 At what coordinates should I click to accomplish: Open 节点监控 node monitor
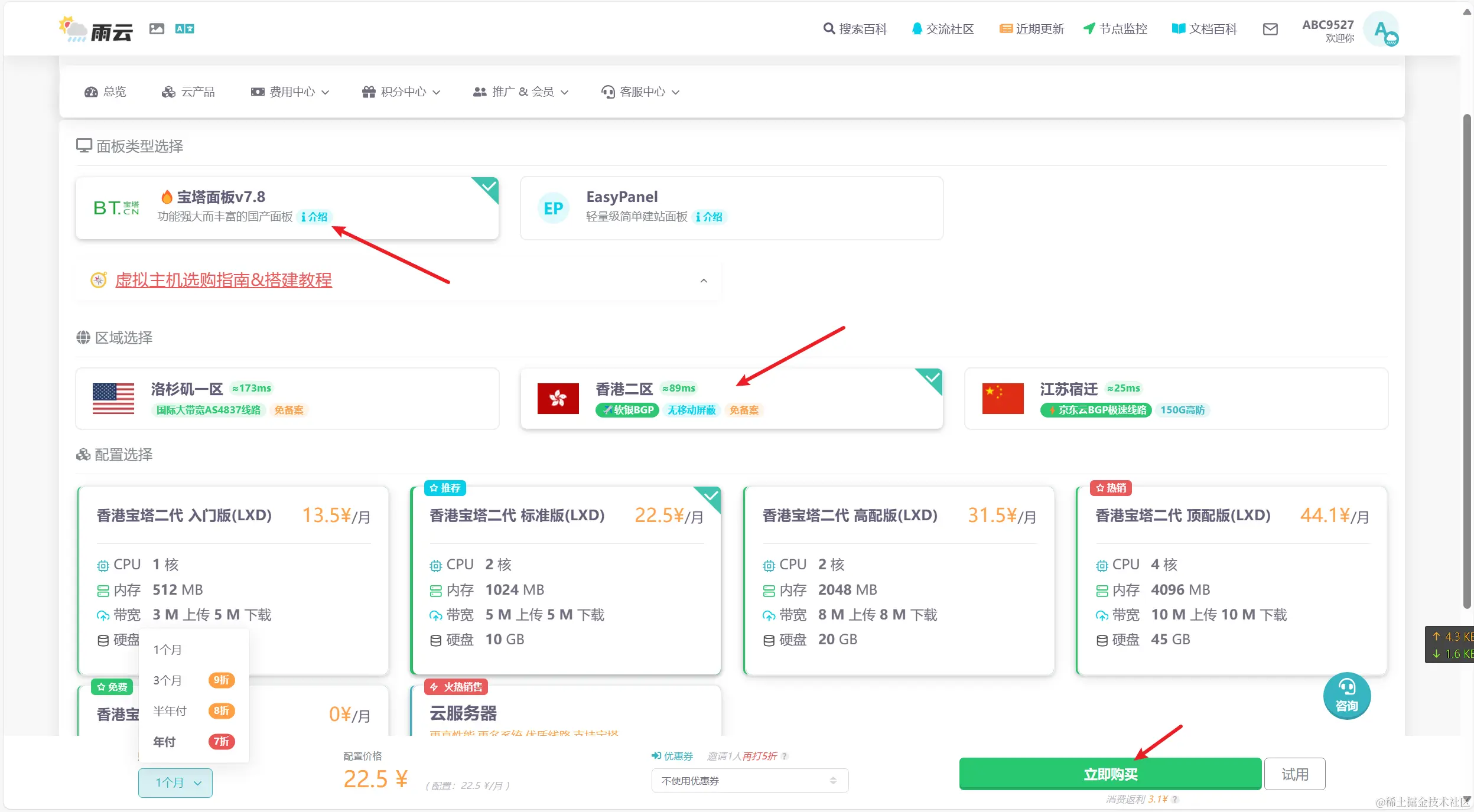1115,29
